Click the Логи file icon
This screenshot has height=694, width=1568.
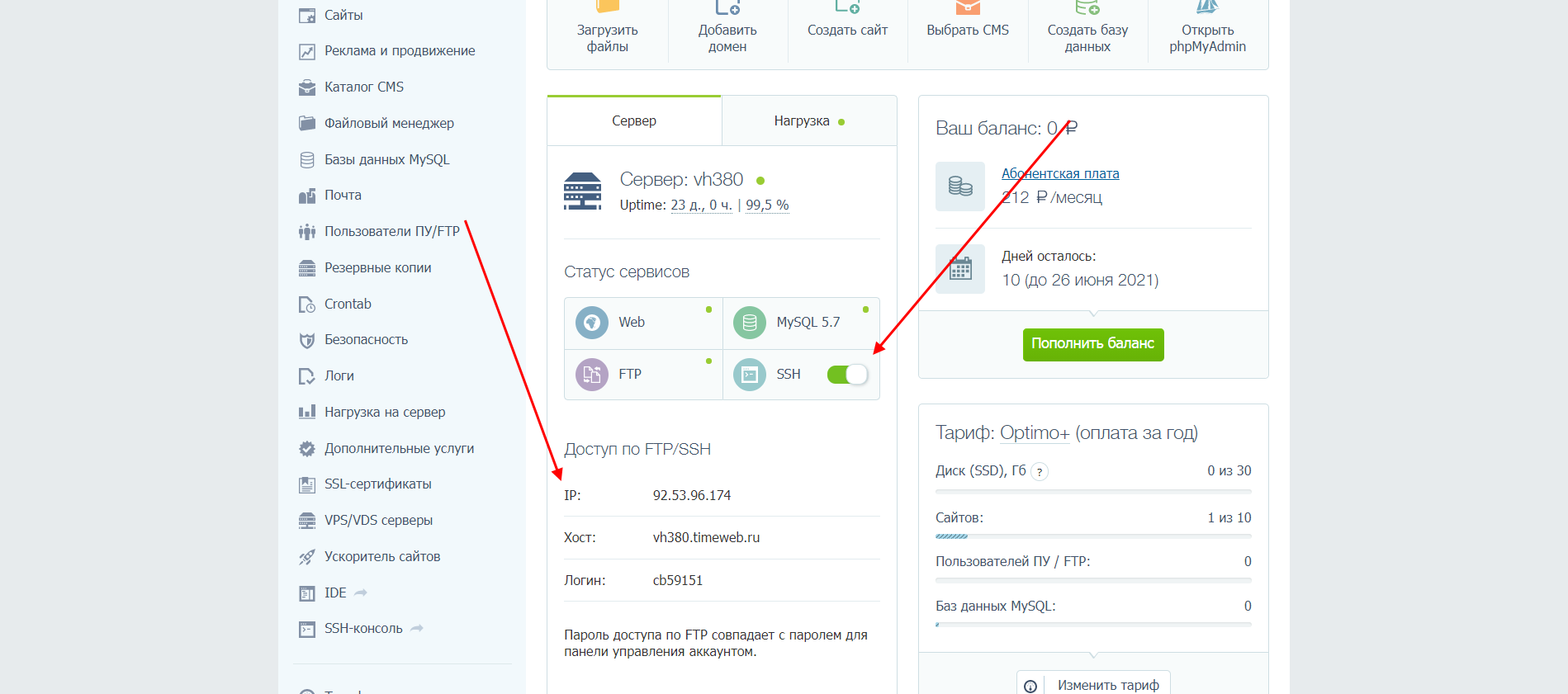click(x=307, y=376)
